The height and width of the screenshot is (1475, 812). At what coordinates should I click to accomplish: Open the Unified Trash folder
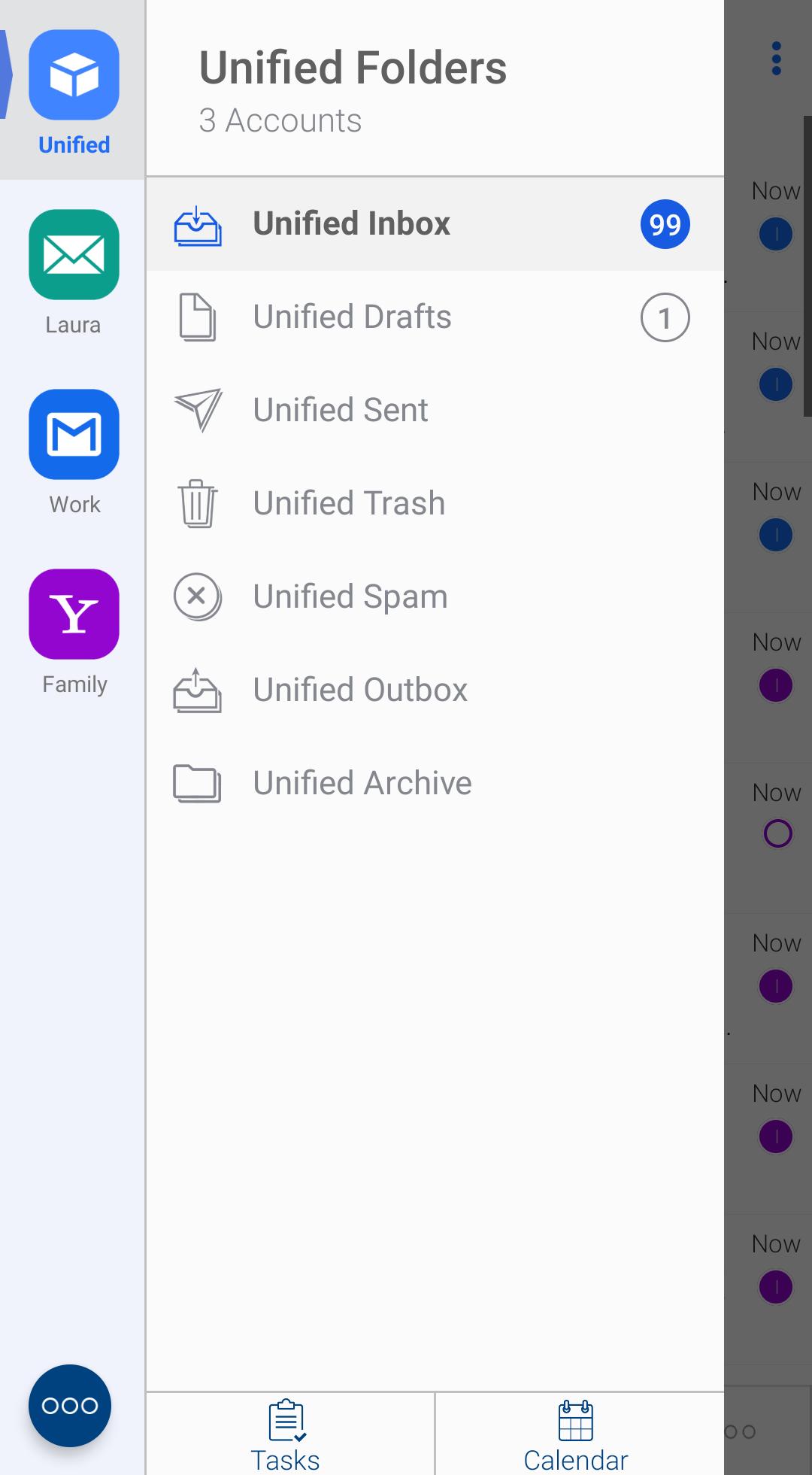pos(349,504)
